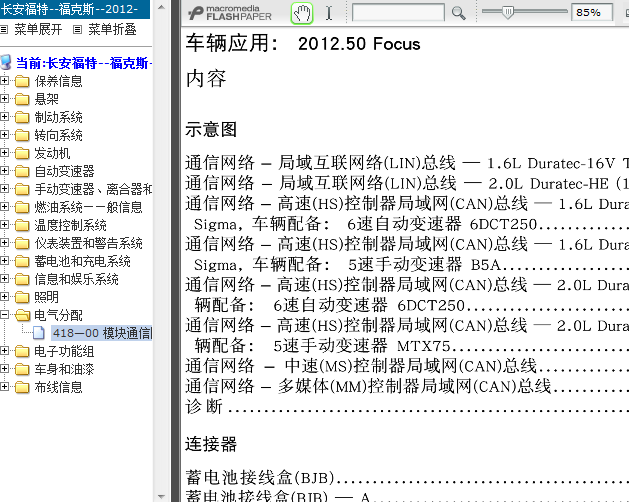This screenshot has height=502, width=629.
Task: Open 局域互联网络(LIN)总线 2.0L Duratec-HE entry
Action: click(407, 183)
